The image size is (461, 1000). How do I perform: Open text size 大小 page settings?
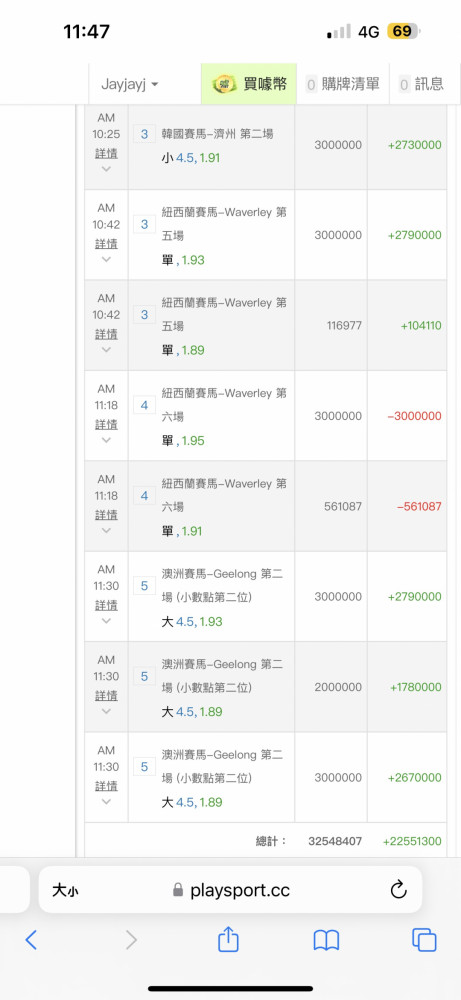65,890
